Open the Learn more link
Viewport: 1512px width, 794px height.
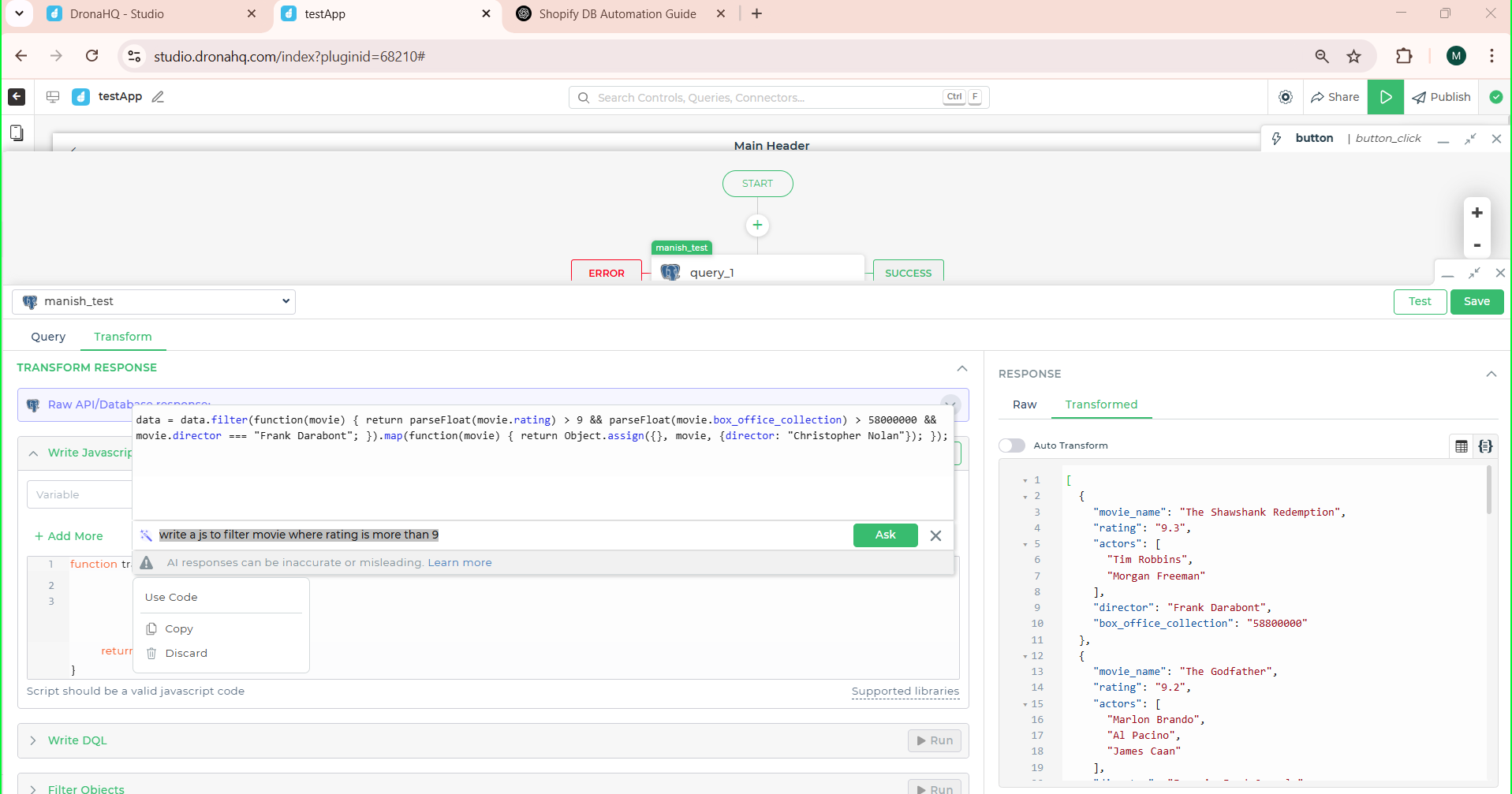point(459,563)
